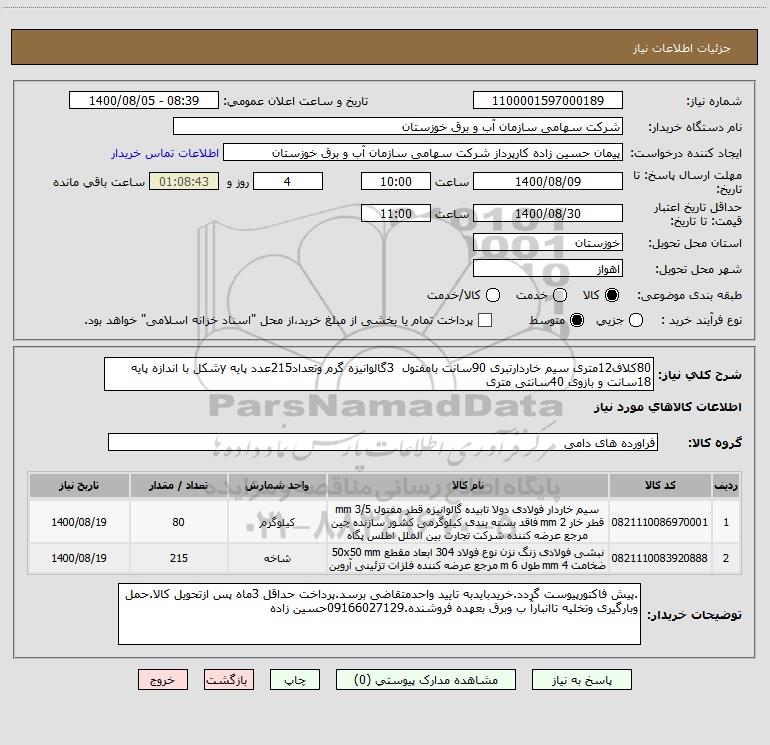
Task: Click the نبشی فولادی item name cell
Action: tap(468, 558)
